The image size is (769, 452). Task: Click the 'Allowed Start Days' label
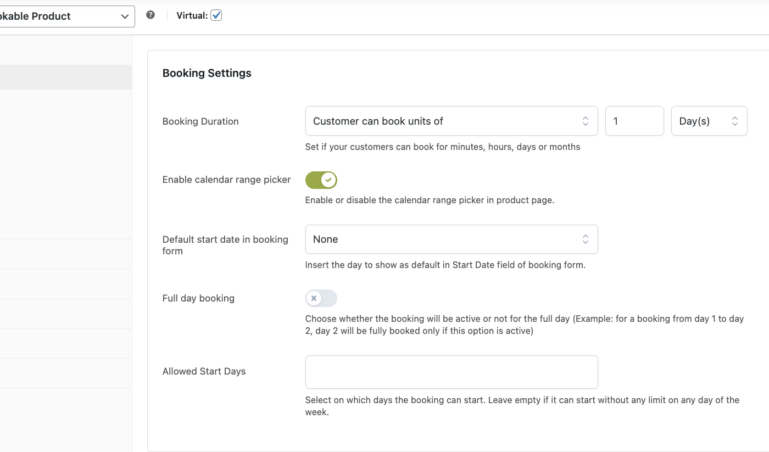click(x=204, y=371)
